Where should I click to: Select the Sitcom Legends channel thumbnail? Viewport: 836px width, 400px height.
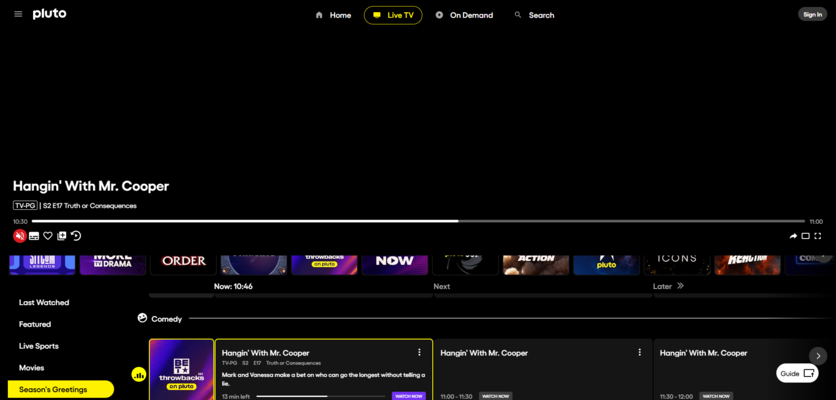point(42,265)
